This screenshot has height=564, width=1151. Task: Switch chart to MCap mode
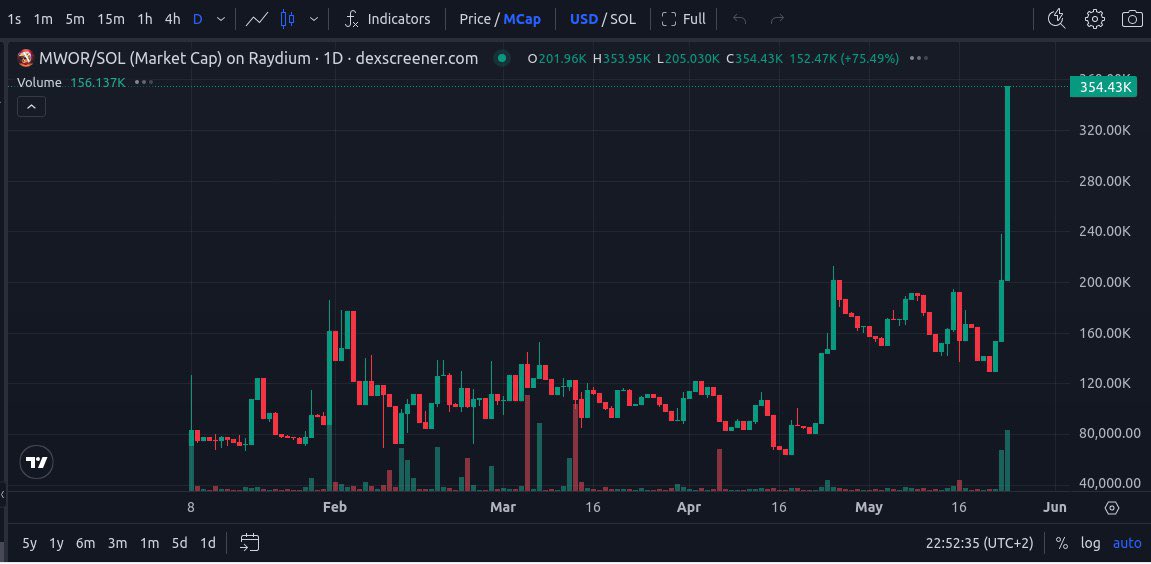coord(522,19)
